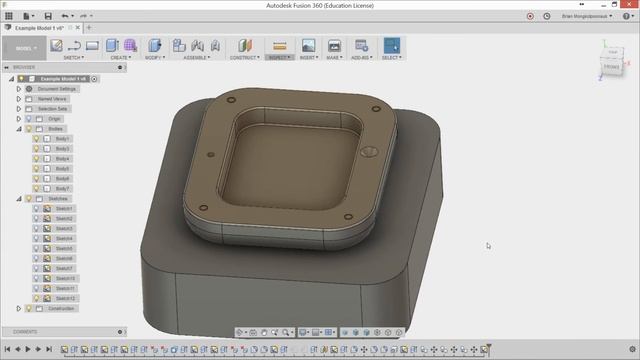This screenshot has height=360, width=640.
Task: Expand Selection Sets node
Action: coord(19,109)
